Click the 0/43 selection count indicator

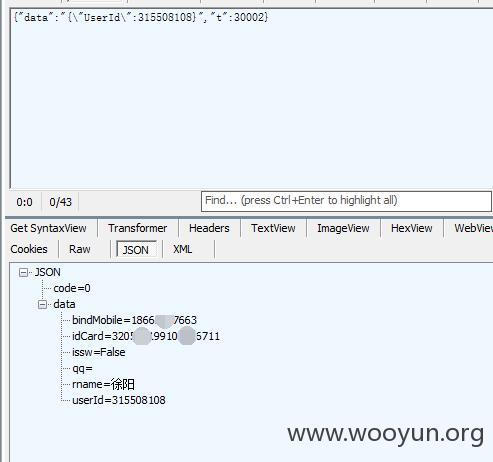pos(60,202)
